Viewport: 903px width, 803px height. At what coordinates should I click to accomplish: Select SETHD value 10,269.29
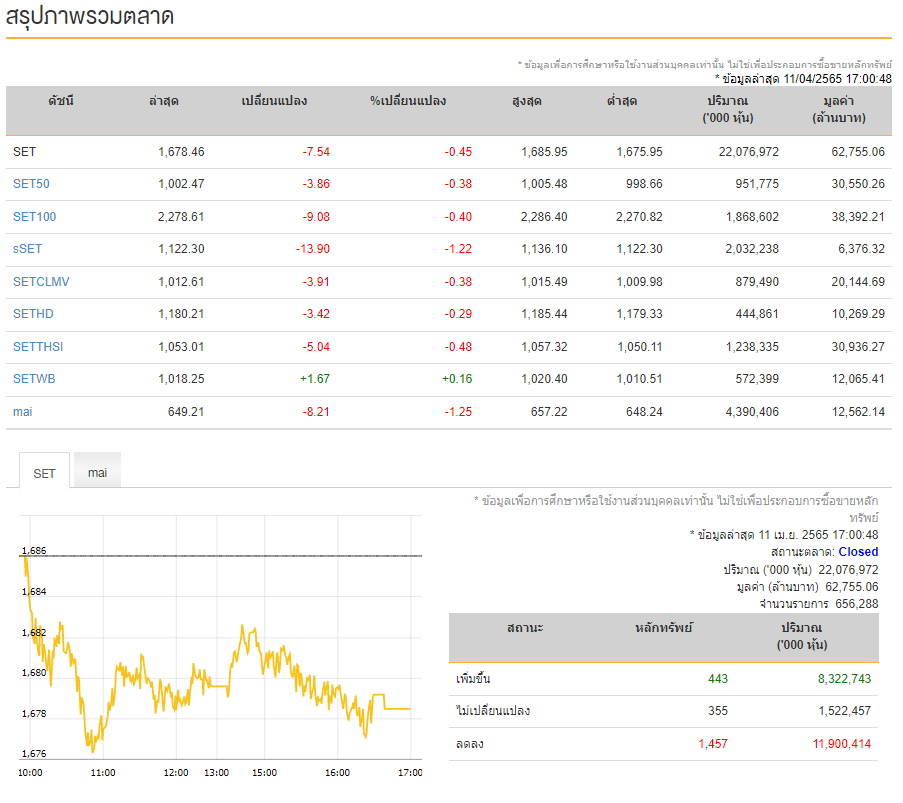pos(858,314)
